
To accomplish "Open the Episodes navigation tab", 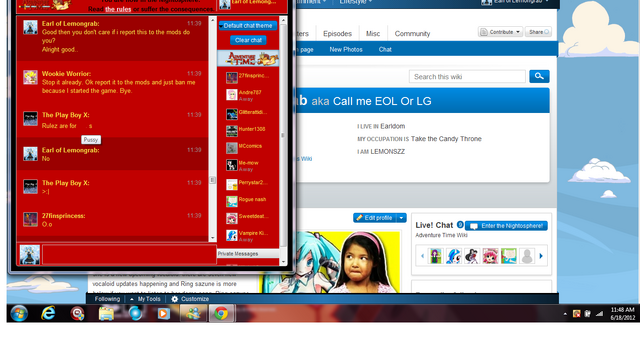I will (337, 33).
